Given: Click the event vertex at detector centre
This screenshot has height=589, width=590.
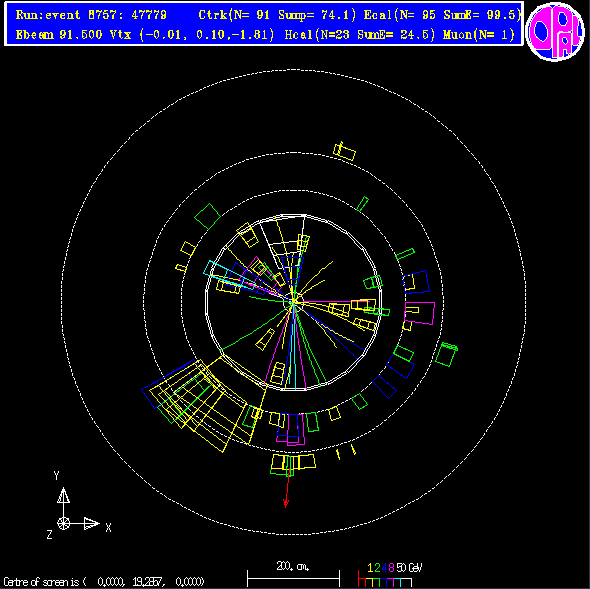Looking at the screenshot, I should [x=293, y=302].
